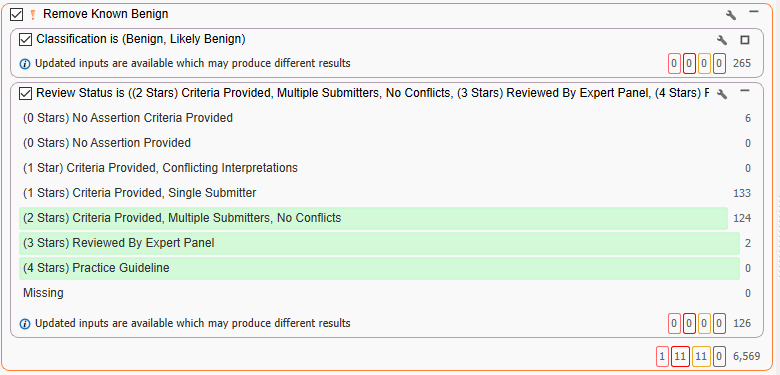Uncheck the Remove Known Benign checkbox
780x375 pixels.
click(16, 15)
